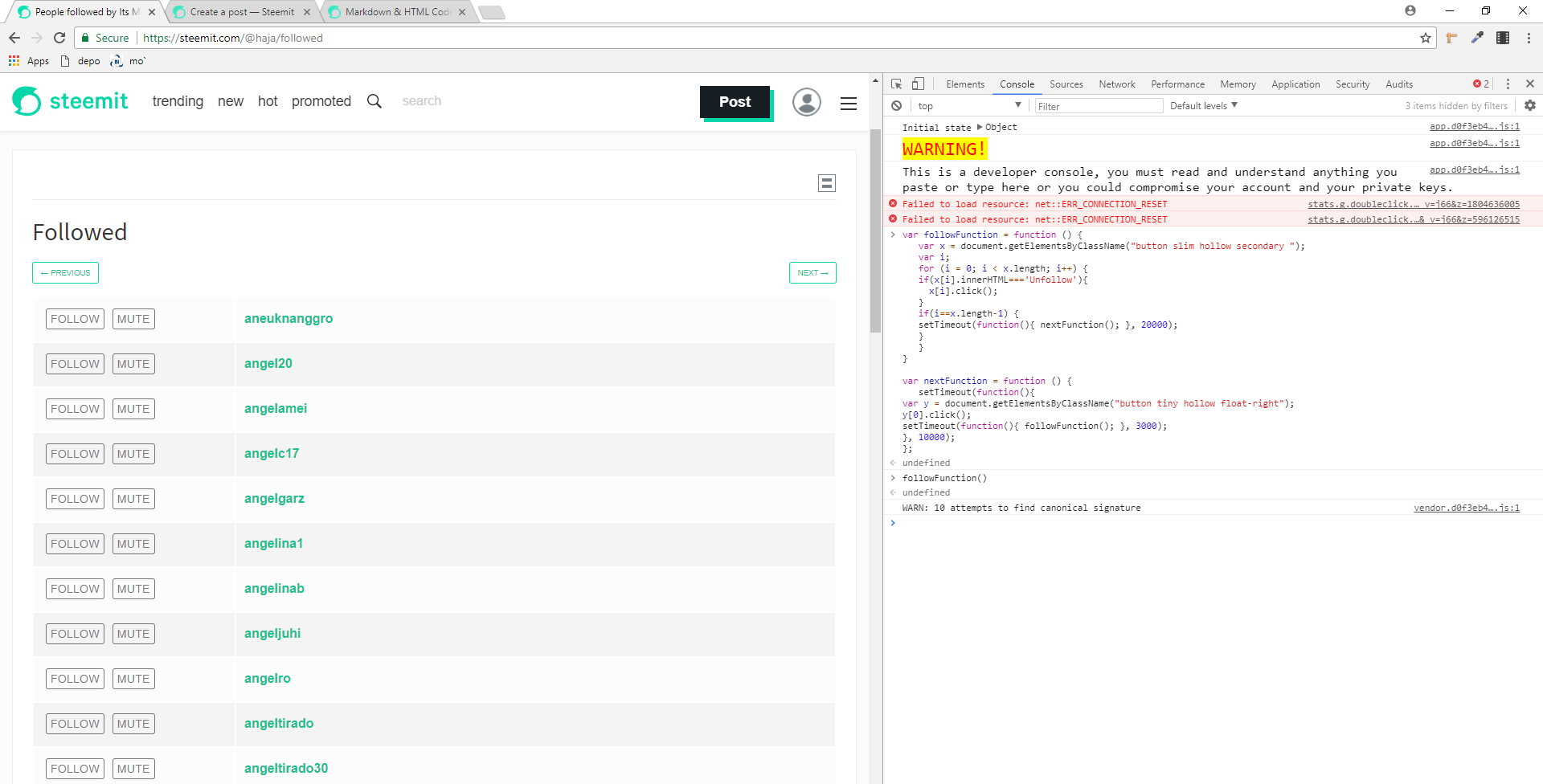Click the eyedropper extension icon
The height and width of the screenshot is (784, 1543).
[1477, 38]
